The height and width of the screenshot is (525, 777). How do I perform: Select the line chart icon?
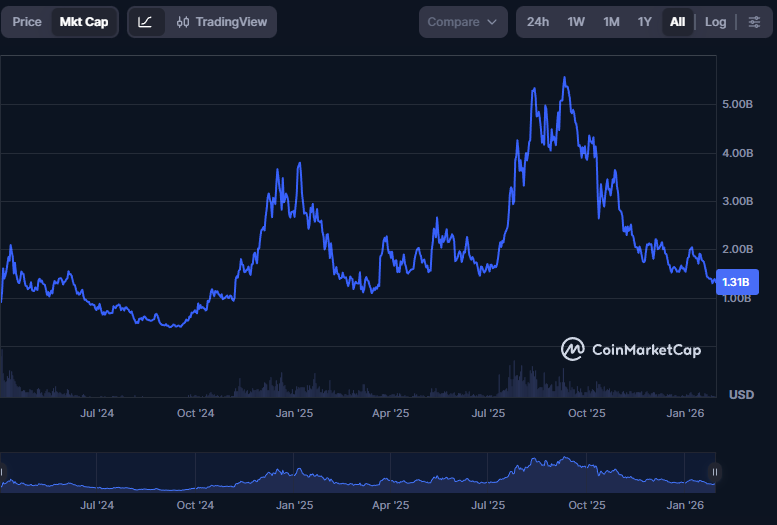[x=145, y=22]
